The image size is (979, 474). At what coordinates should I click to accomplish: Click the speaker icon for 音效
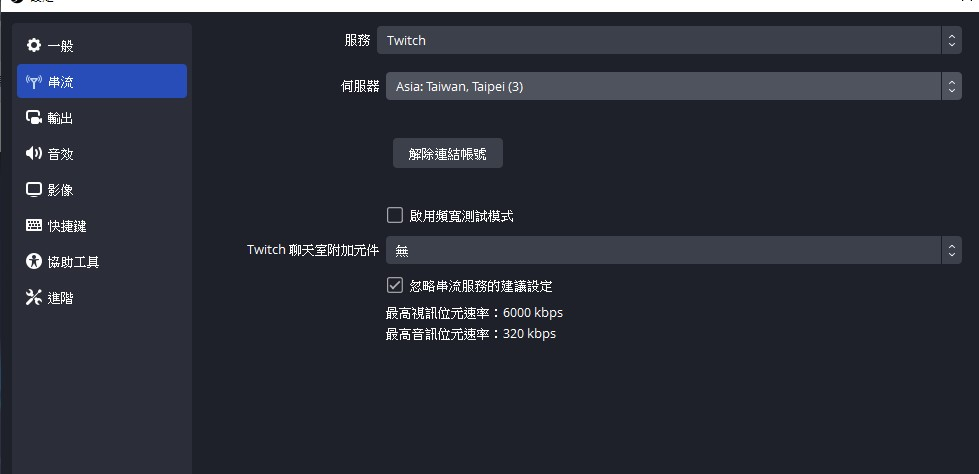tap(33, 154)
